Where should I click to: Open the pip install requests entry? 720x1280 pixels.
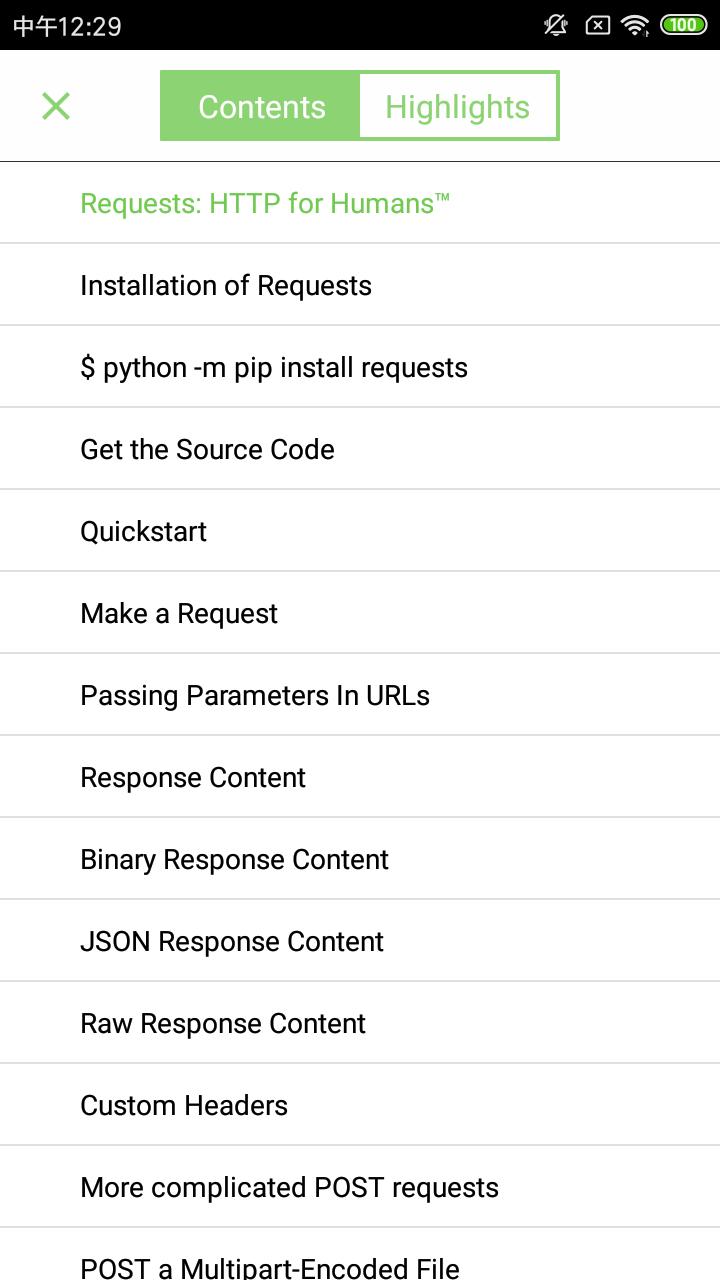click(x=360, y=367)
